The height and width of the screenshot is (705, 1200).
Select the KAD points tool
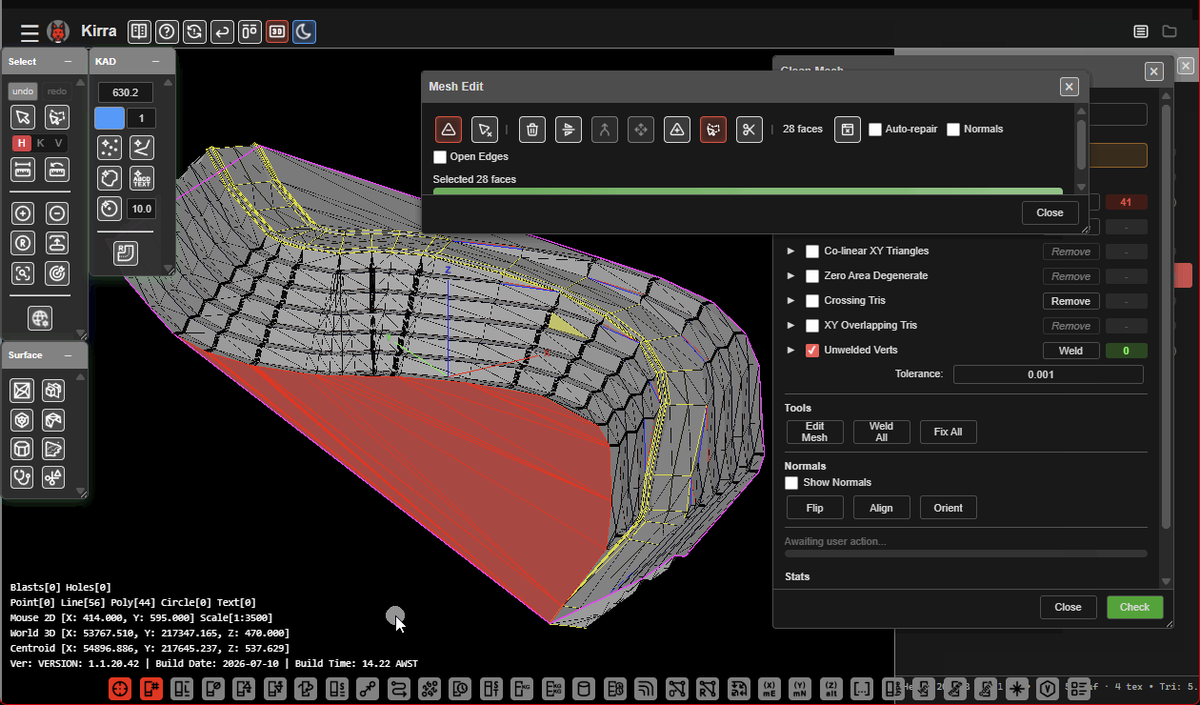point(110,148)
